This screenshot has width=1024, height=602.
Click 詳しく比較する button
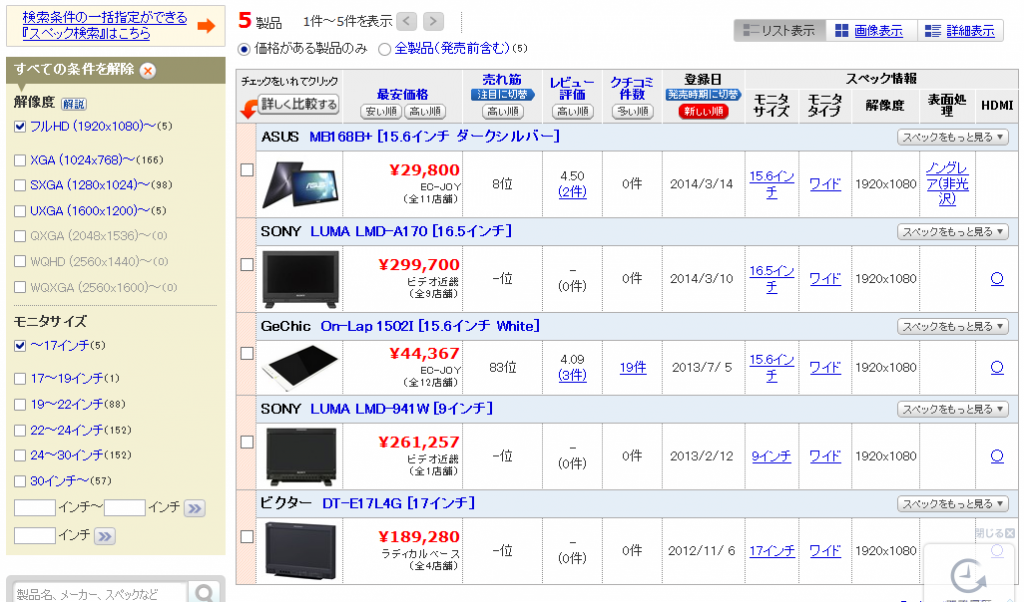(299, 104)
